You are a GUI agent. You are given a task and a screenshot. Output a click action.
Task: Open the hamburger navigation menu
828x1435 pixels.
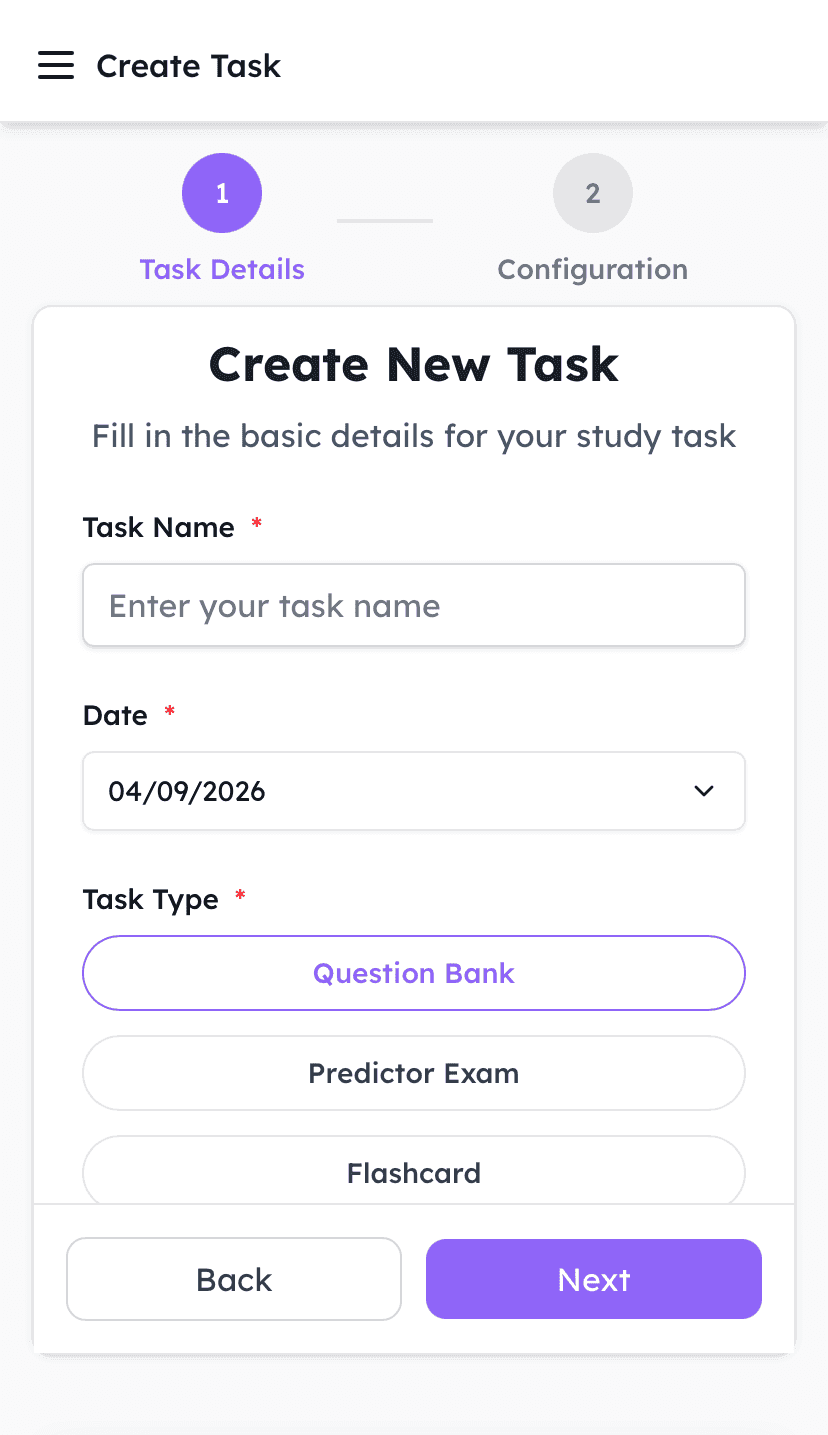tap(56, 66)
